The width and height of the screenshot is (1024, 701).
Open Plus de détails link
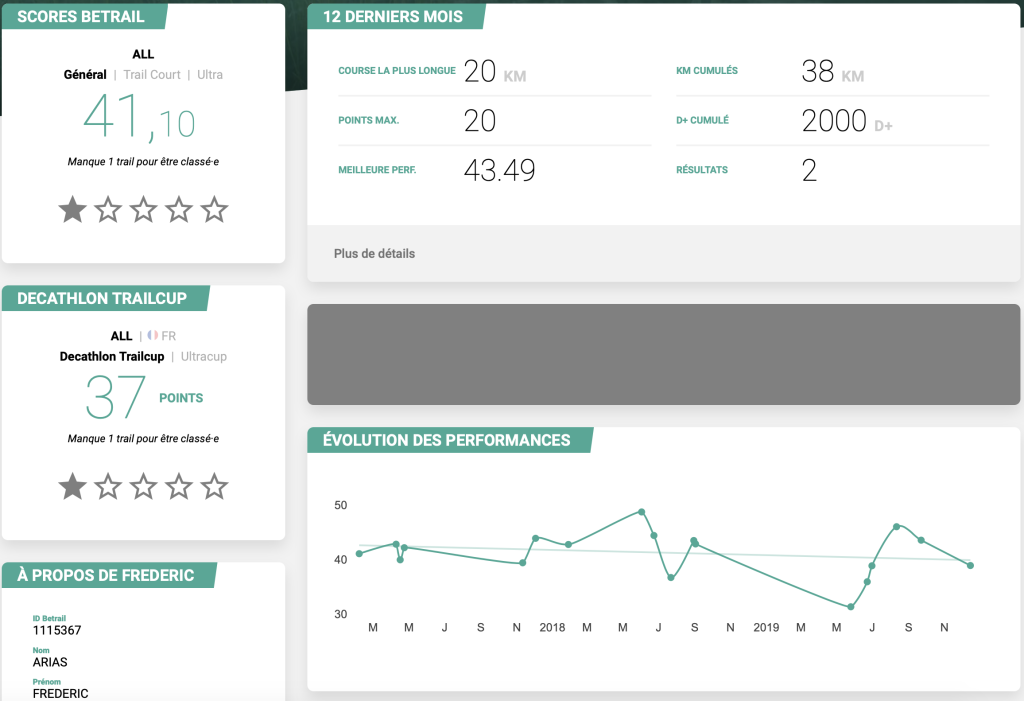374,254
